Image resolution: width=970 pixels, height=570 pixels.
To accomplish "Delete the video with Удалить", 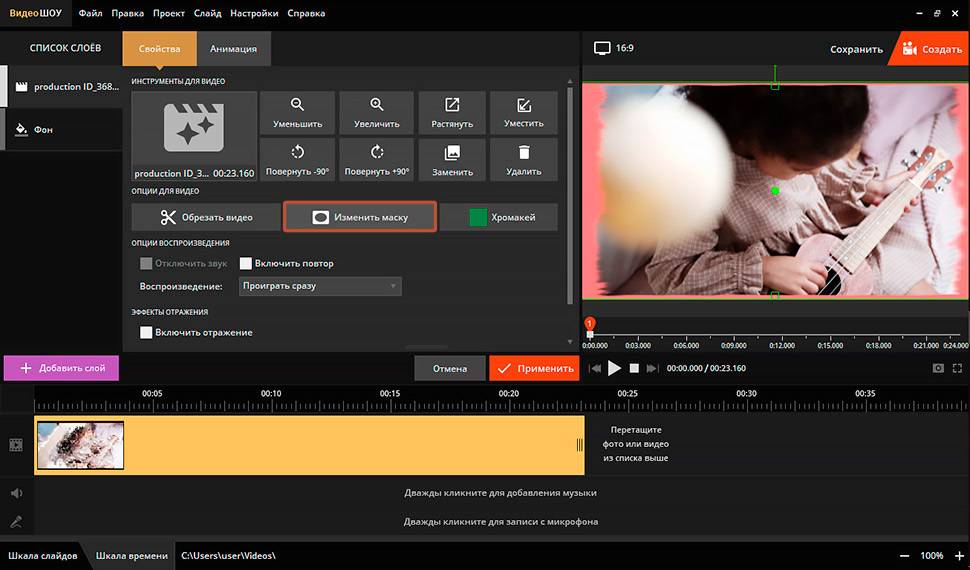I will (x=523, y=160).
